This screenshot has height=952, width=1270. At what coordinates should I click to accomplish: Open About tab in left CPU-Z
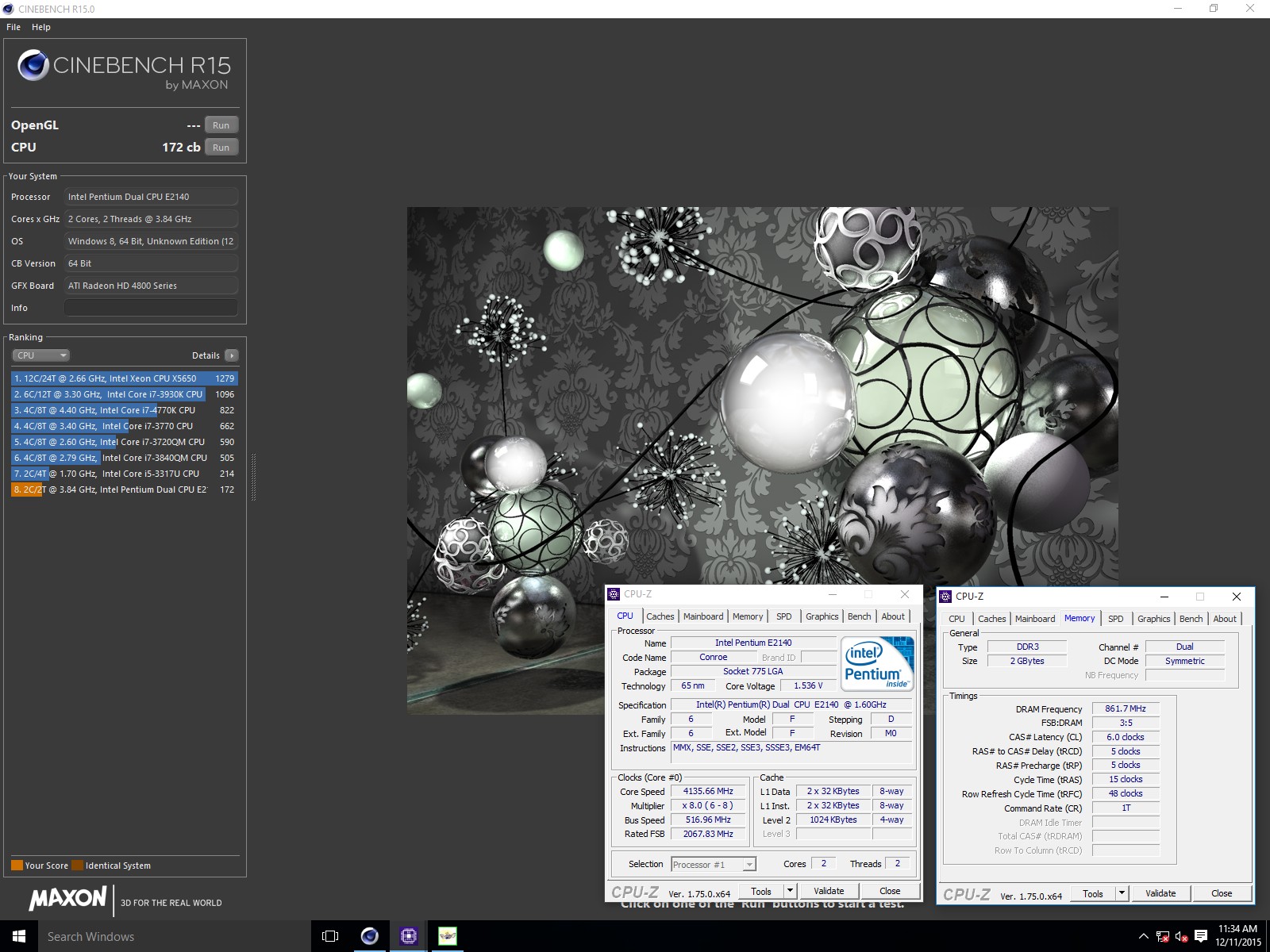(x=893, y=616)
